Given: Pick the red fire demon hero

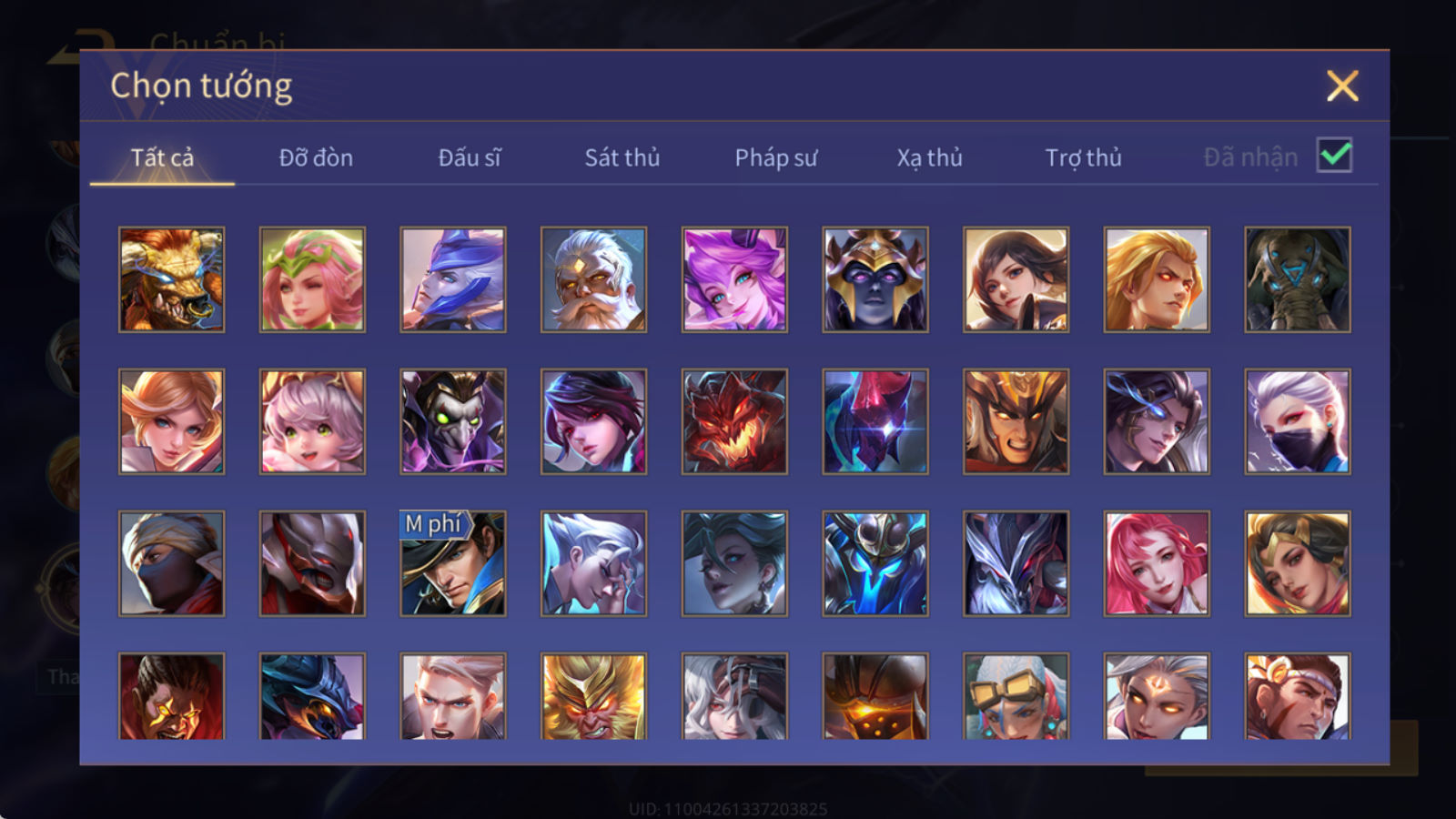Looking at the screenshot, I should pos(734,421).
